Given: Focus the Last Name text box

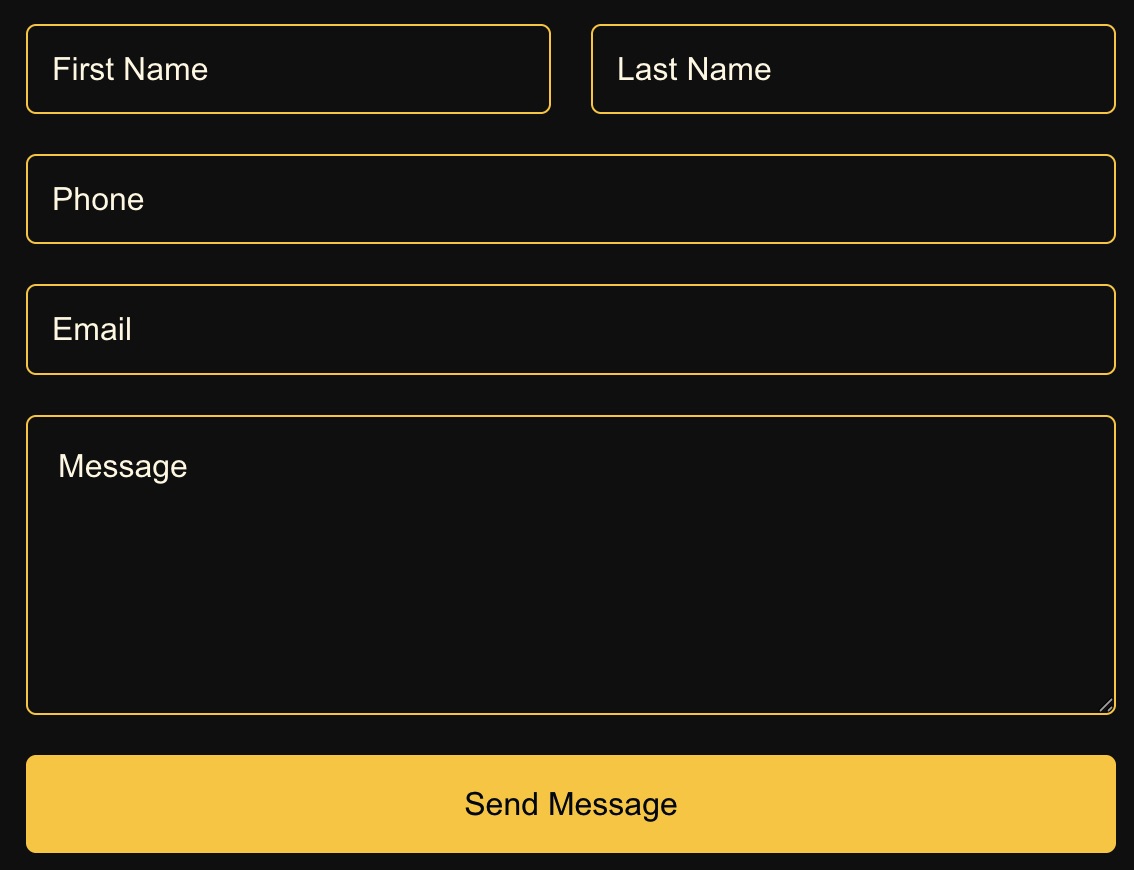Looking at the screenshot, I should [x=853, y=69].
